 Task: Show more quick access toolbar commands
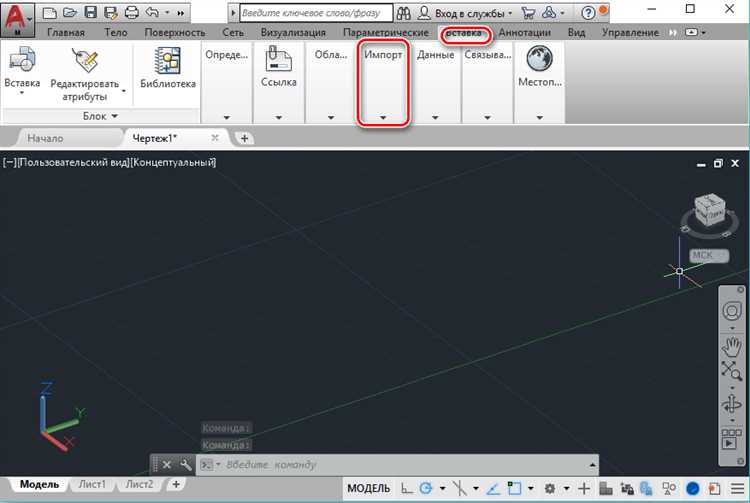click(180, 13)
